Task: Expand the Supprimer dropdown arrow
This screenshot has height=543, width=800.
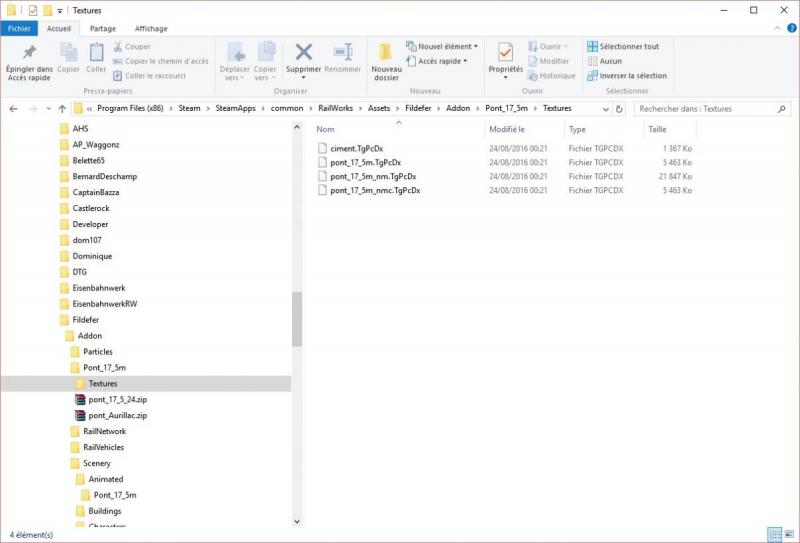Action: pyautogui.click(x=304, y=78)
